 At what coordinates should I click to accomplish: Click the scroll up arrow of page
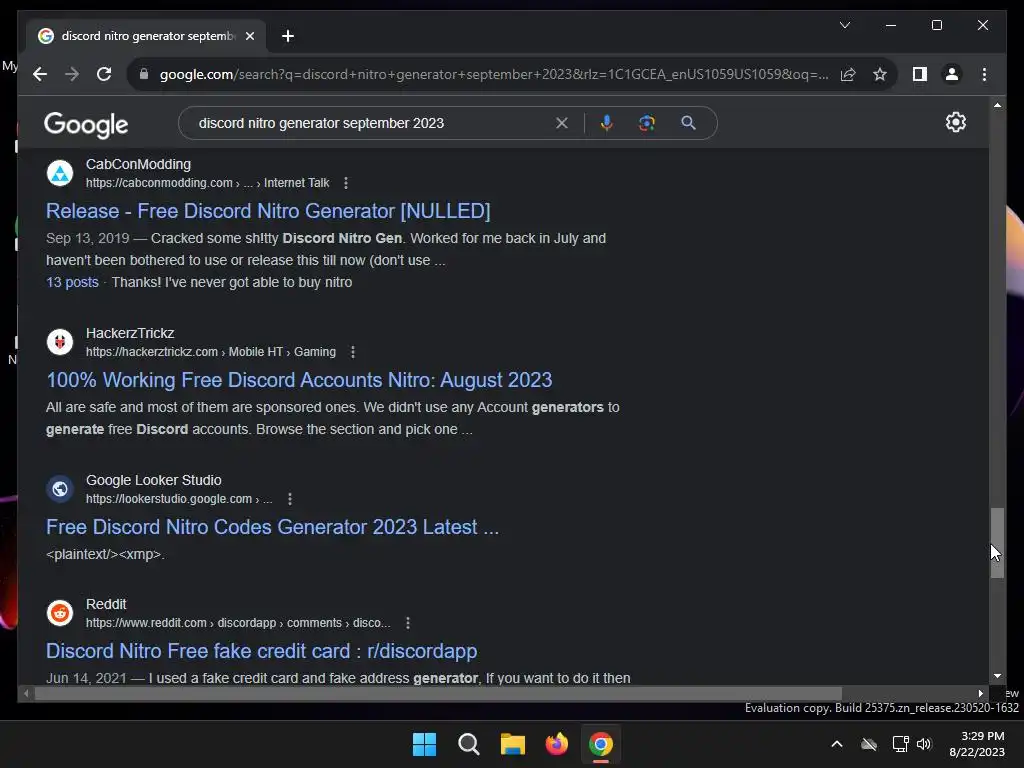[997, 104]
